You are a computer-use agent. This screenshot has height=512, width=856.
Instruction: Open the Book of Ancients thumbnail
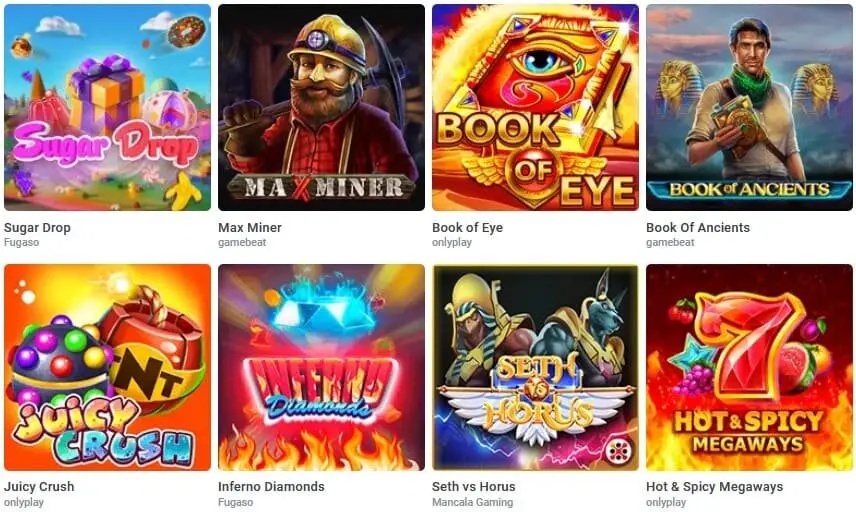coord(750,108)
